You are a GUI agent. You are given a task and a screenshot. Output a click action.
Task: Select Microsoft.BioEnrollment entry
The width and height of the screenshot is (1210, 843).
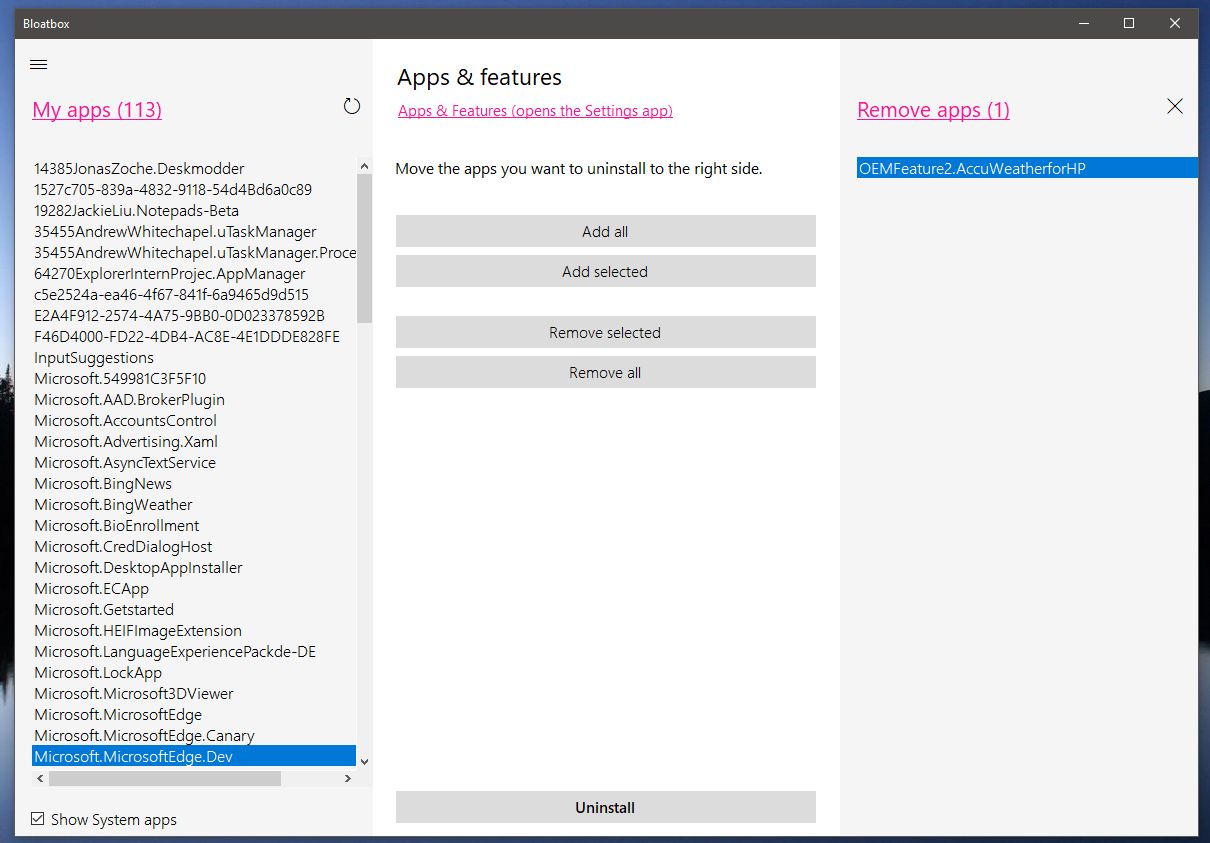(x=194, y=525)
